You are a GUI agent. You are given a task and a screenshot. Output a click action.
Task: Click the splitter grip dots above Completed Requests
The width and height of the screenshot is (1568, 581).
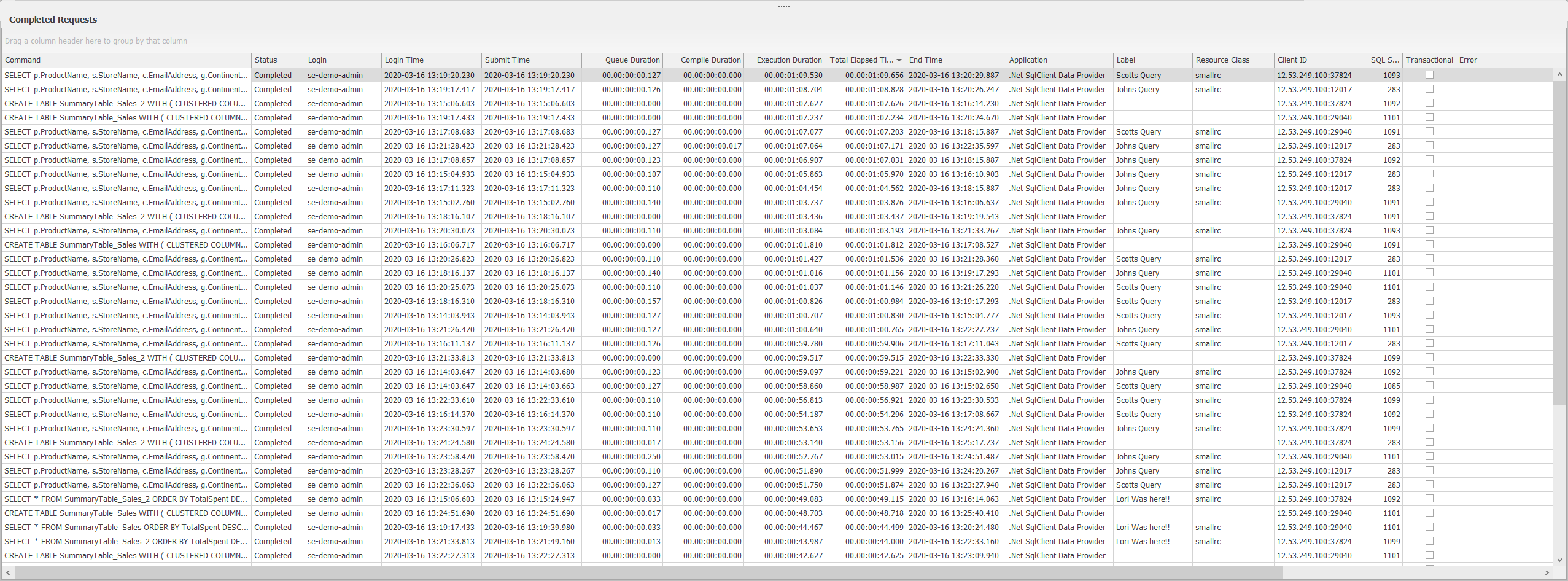click(783, 7)
